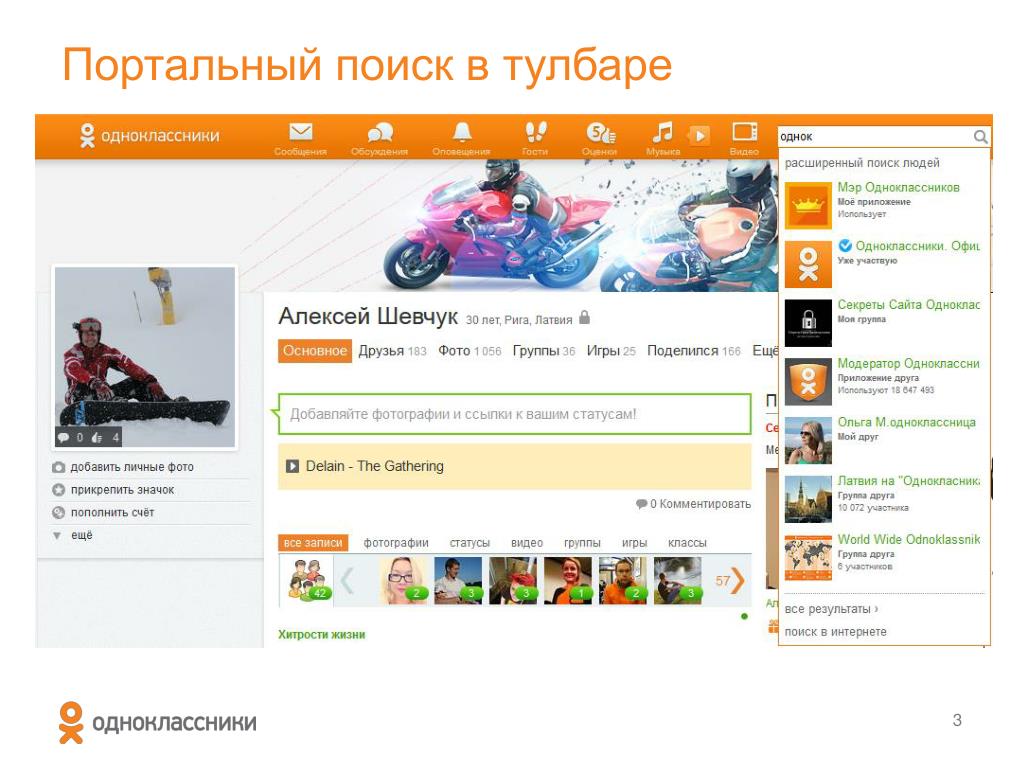Open the Сообщения envelope icon
This screenshot has height=768, width=1024.
(x=300, y=133)
